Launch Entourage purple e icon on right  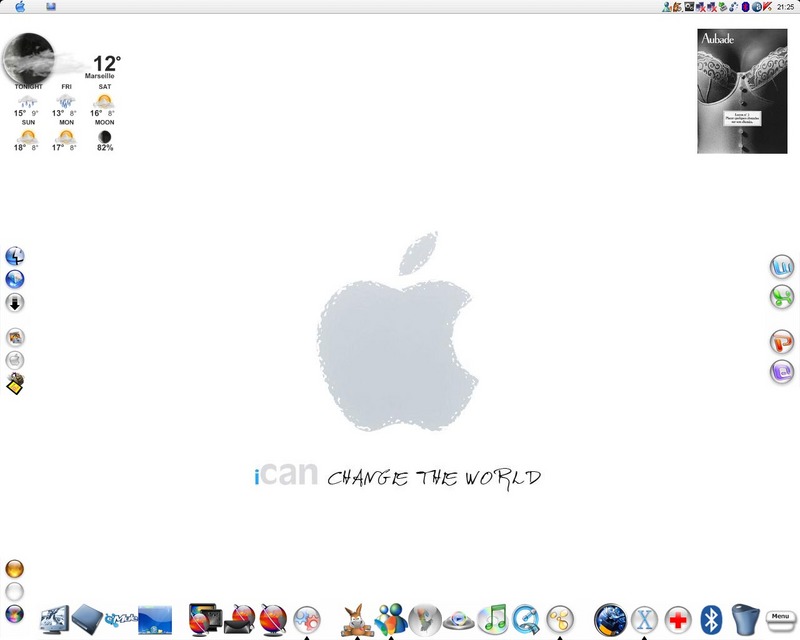pyautogui.click(x=782, y=371)
